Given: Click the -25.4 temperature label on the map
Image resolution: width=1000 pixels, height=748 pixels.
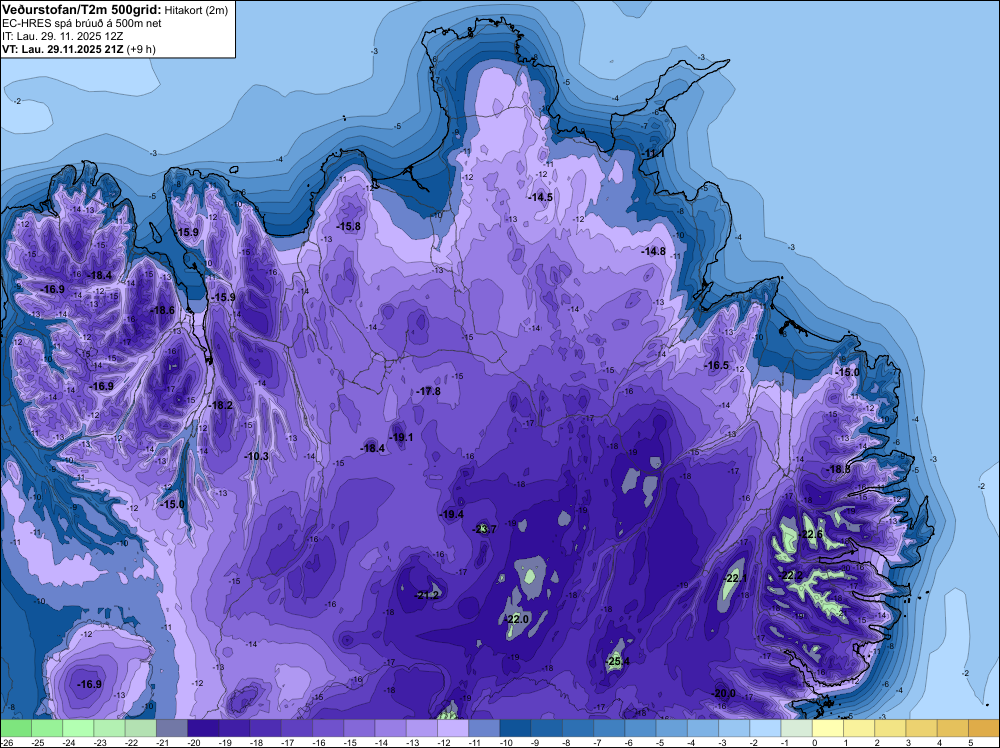Looking at the screenshot, I should (x=617, y=661).
